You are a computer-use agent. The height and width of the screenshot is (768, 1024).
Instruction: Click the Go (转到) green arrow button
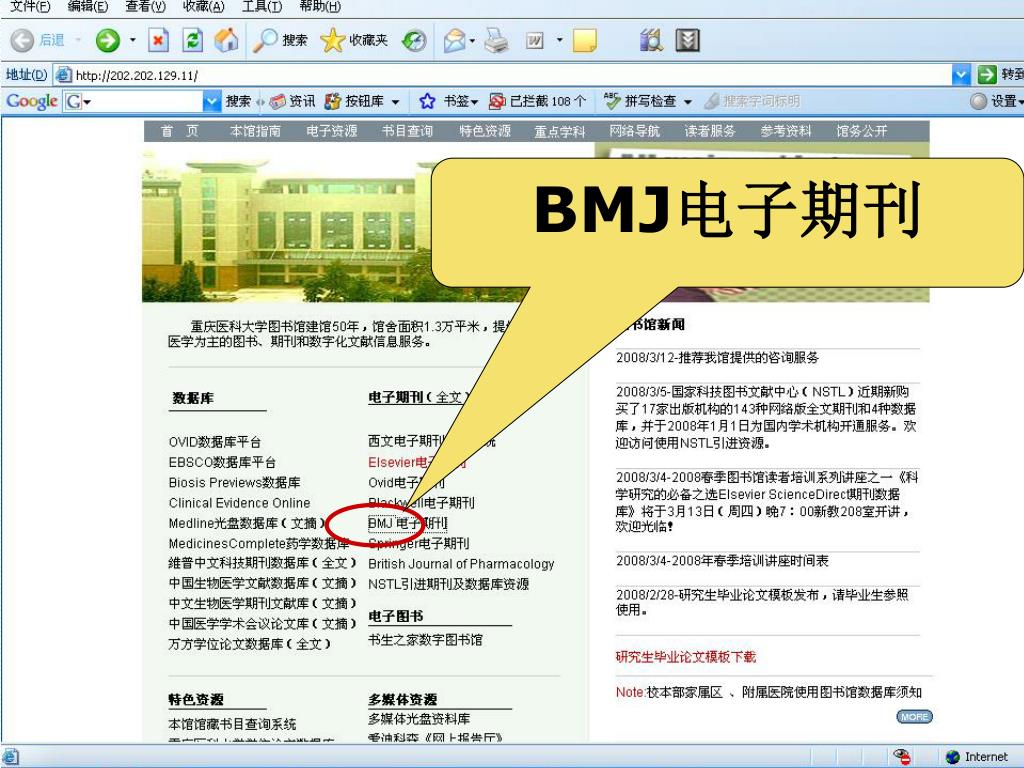coord(986,75)
